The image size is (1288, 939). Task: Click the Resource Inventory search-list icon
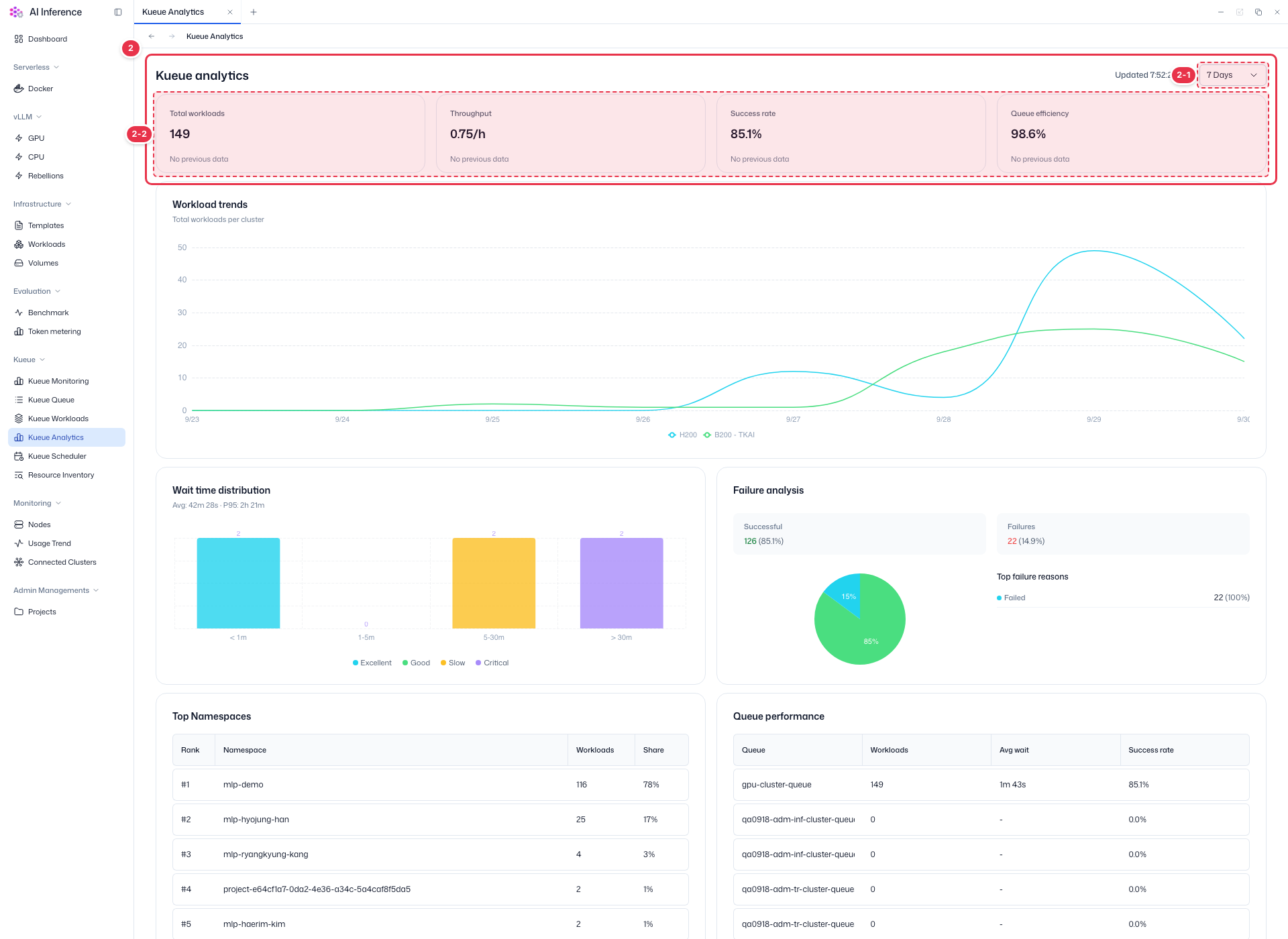point(19,475)
